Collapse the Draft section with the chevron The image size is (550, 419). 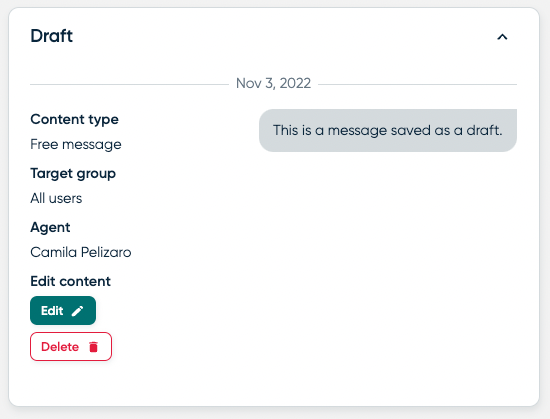502,37
